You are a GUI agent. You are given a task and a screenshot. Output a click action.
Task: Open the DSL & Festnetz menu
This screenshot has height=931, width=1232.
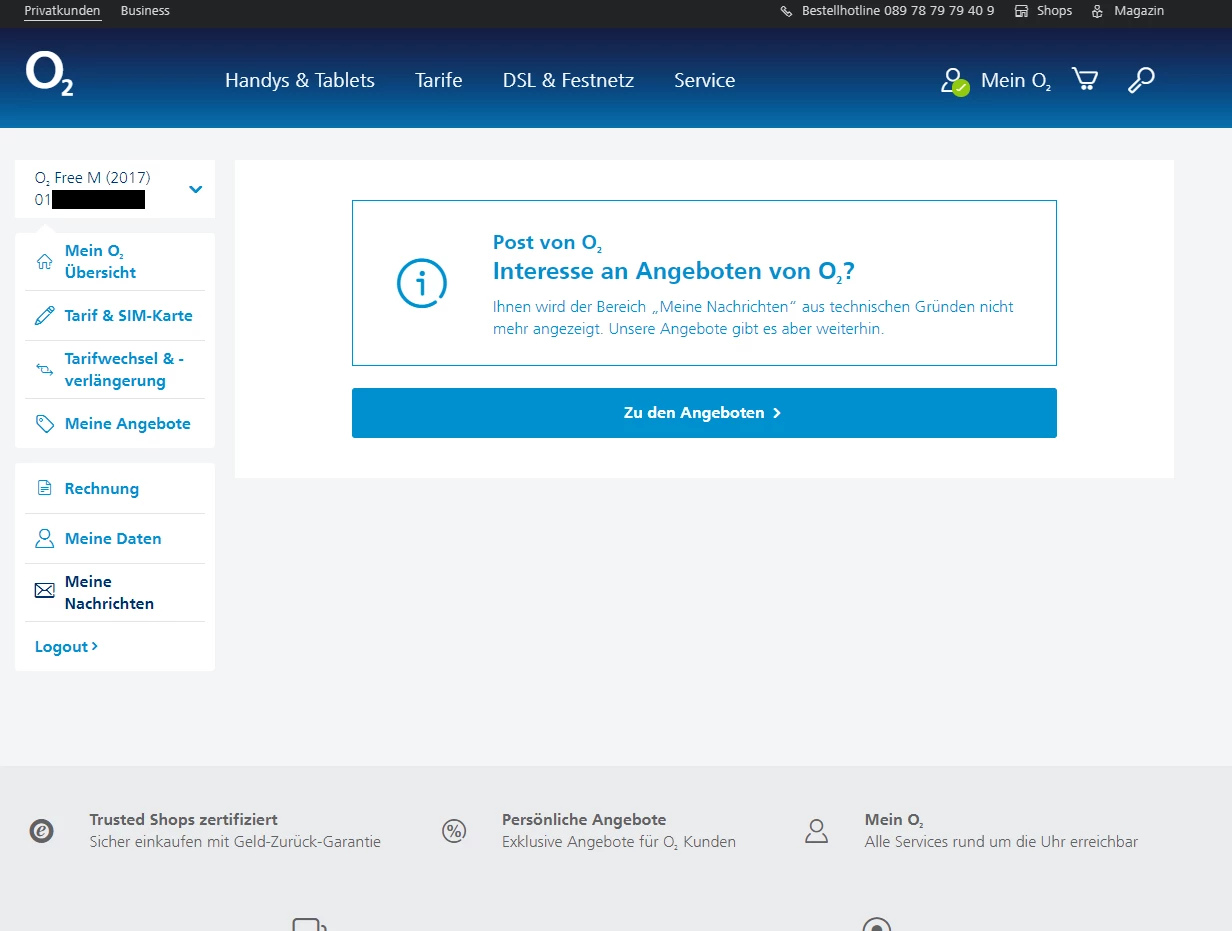568,81
